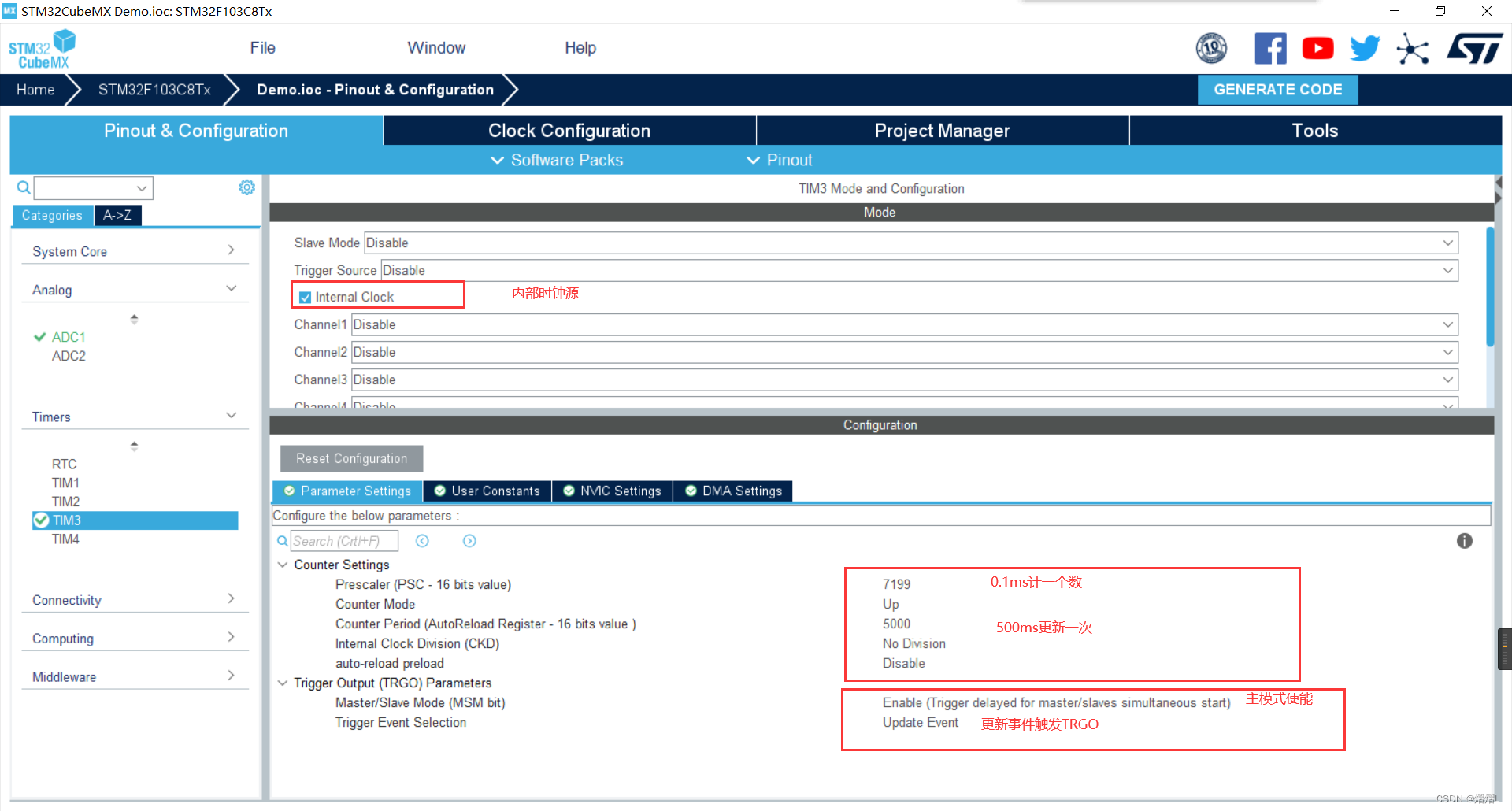
Task: Switch to Project Manager tab
Action: pos(942,131)
